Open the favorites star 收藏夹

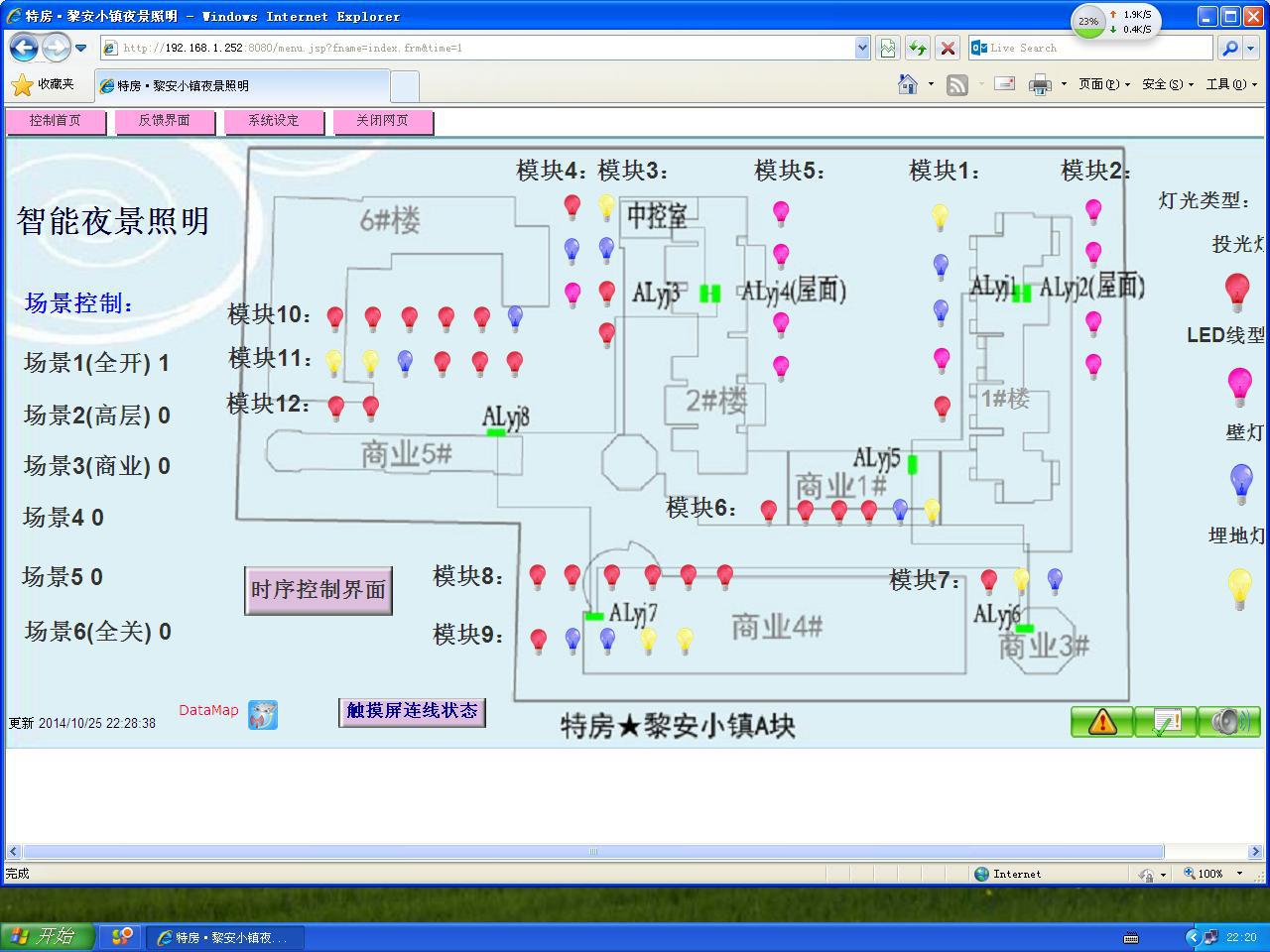(x=42, y=85)
